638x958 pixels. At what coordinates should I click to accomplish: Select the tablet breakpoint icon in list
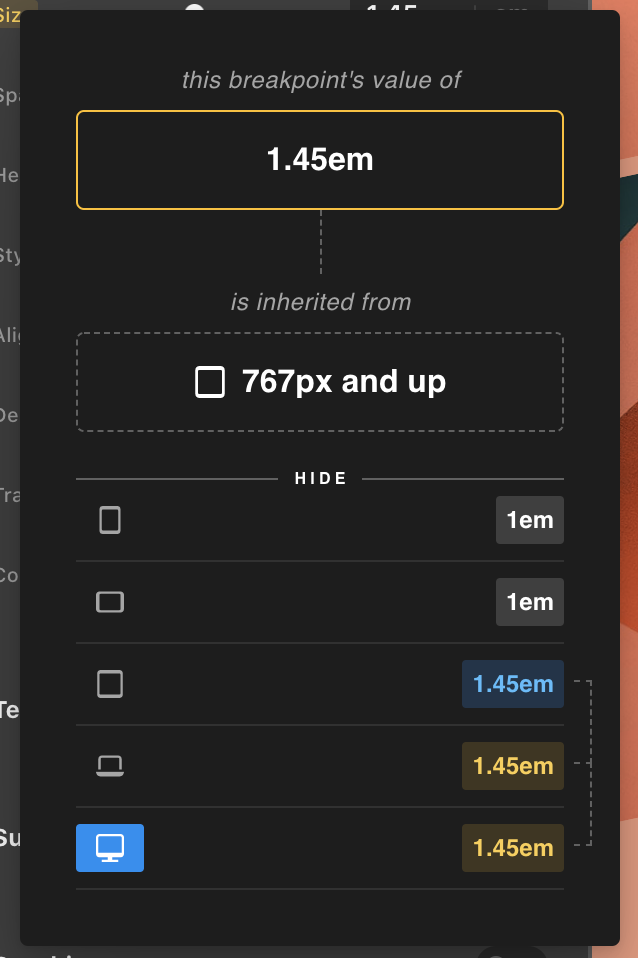pos(110,684)
